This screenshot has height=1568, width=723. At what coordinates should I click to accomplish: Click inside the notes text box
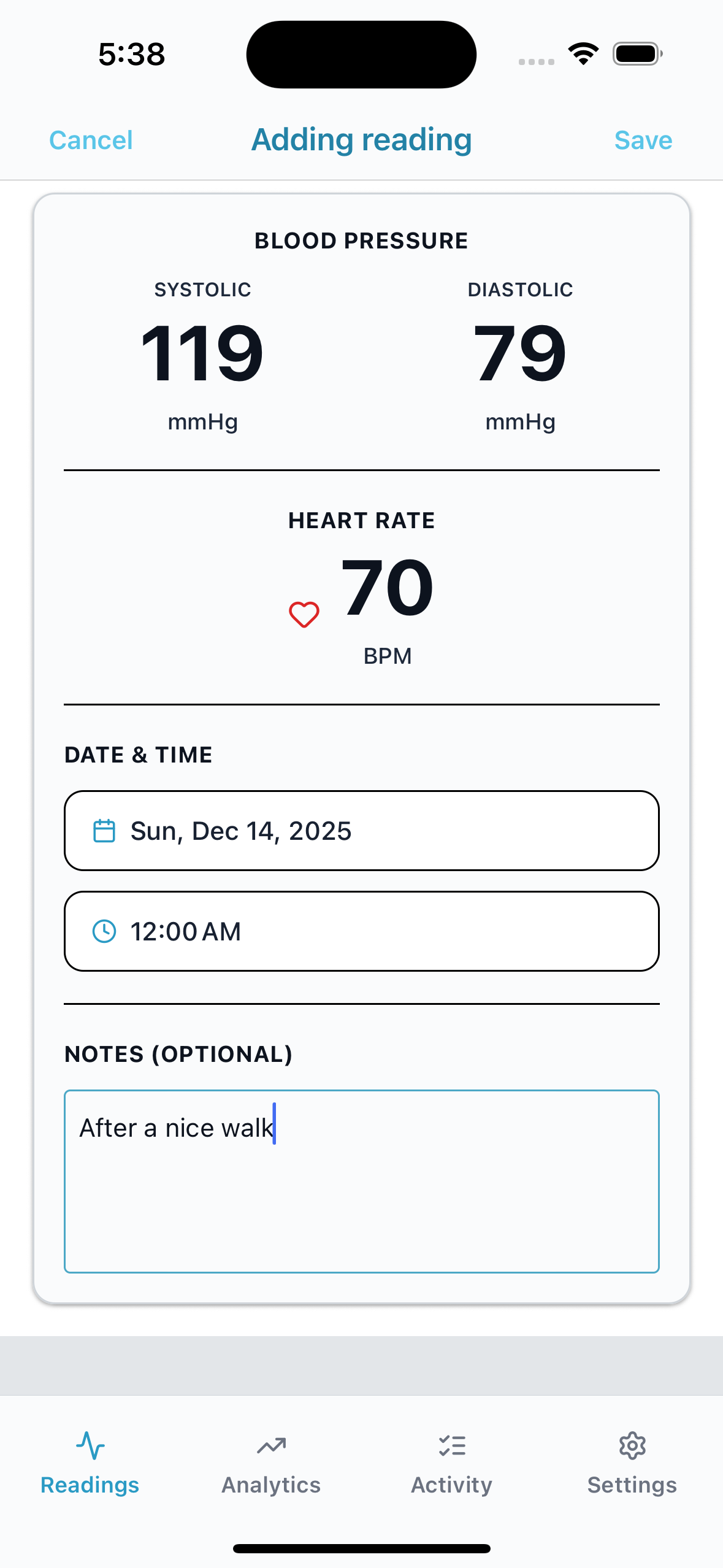tap(362, 1181)
